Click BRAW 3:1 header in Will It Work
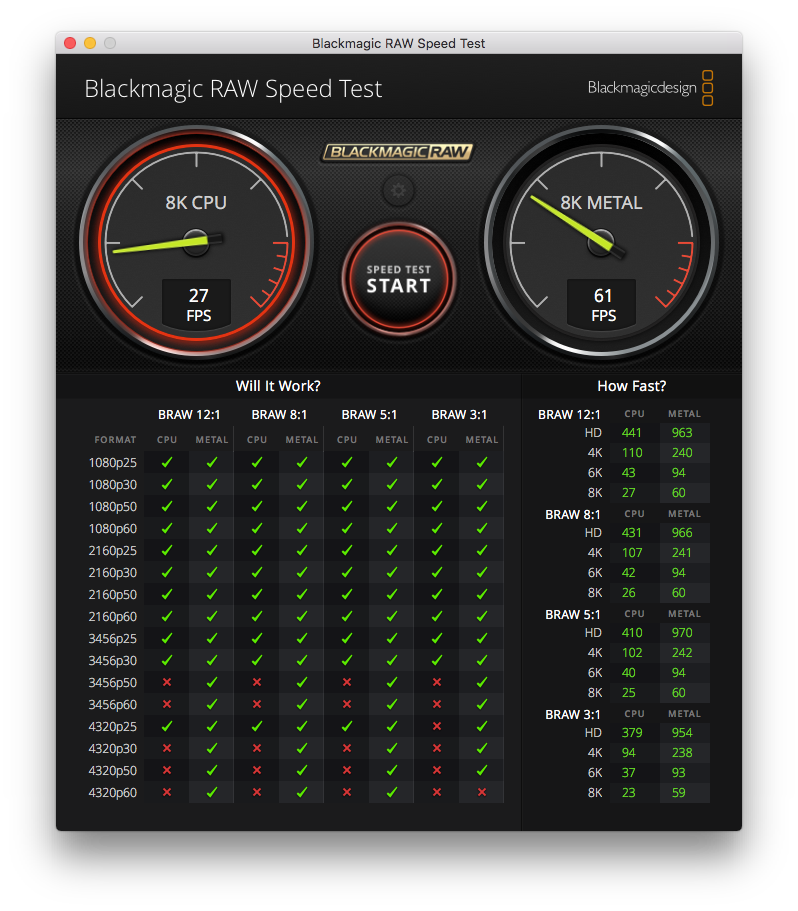The image size is (798, 911). coord(459,415)
